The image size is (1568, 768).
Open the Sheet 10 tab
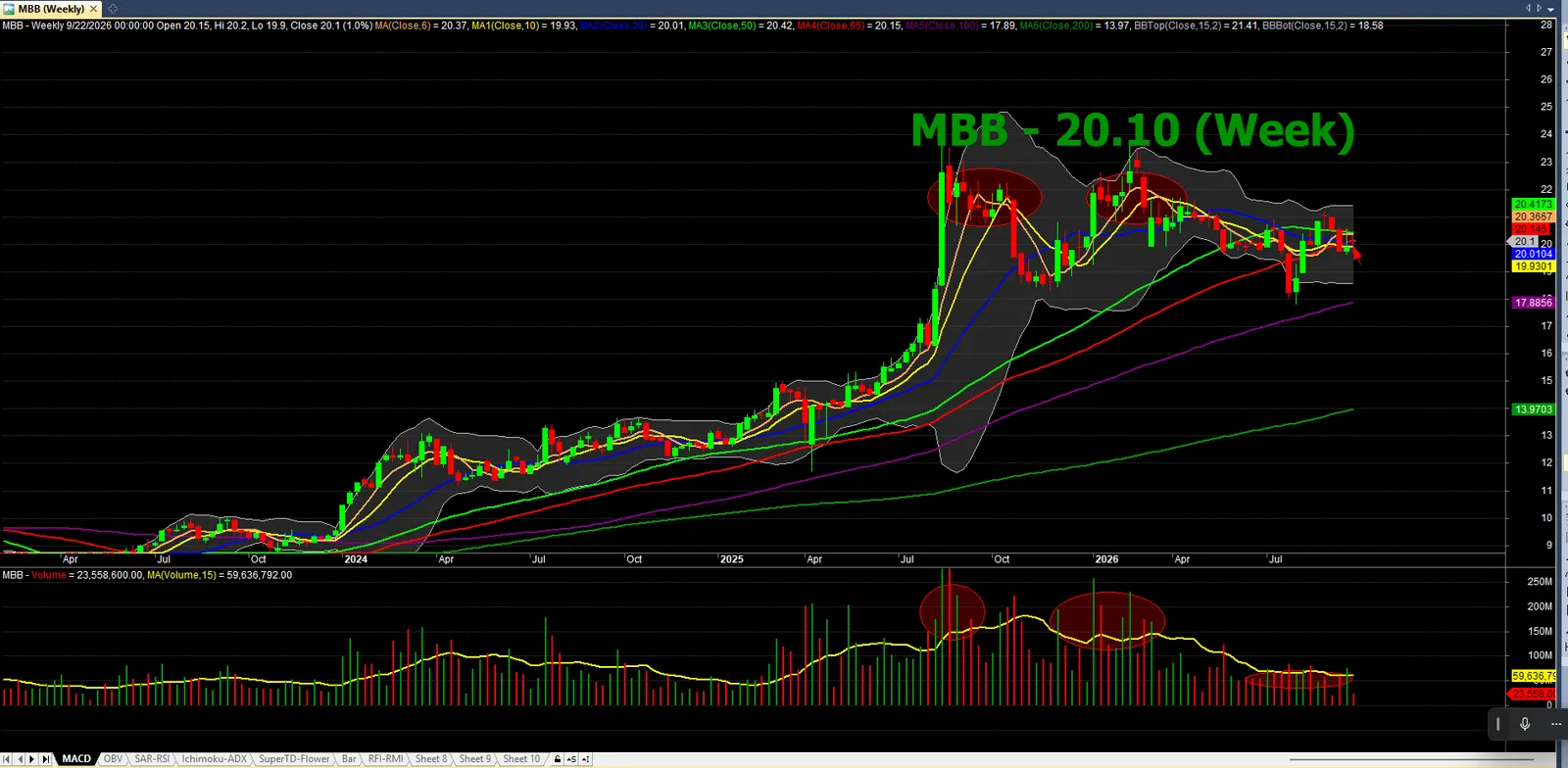click(521, 759)
